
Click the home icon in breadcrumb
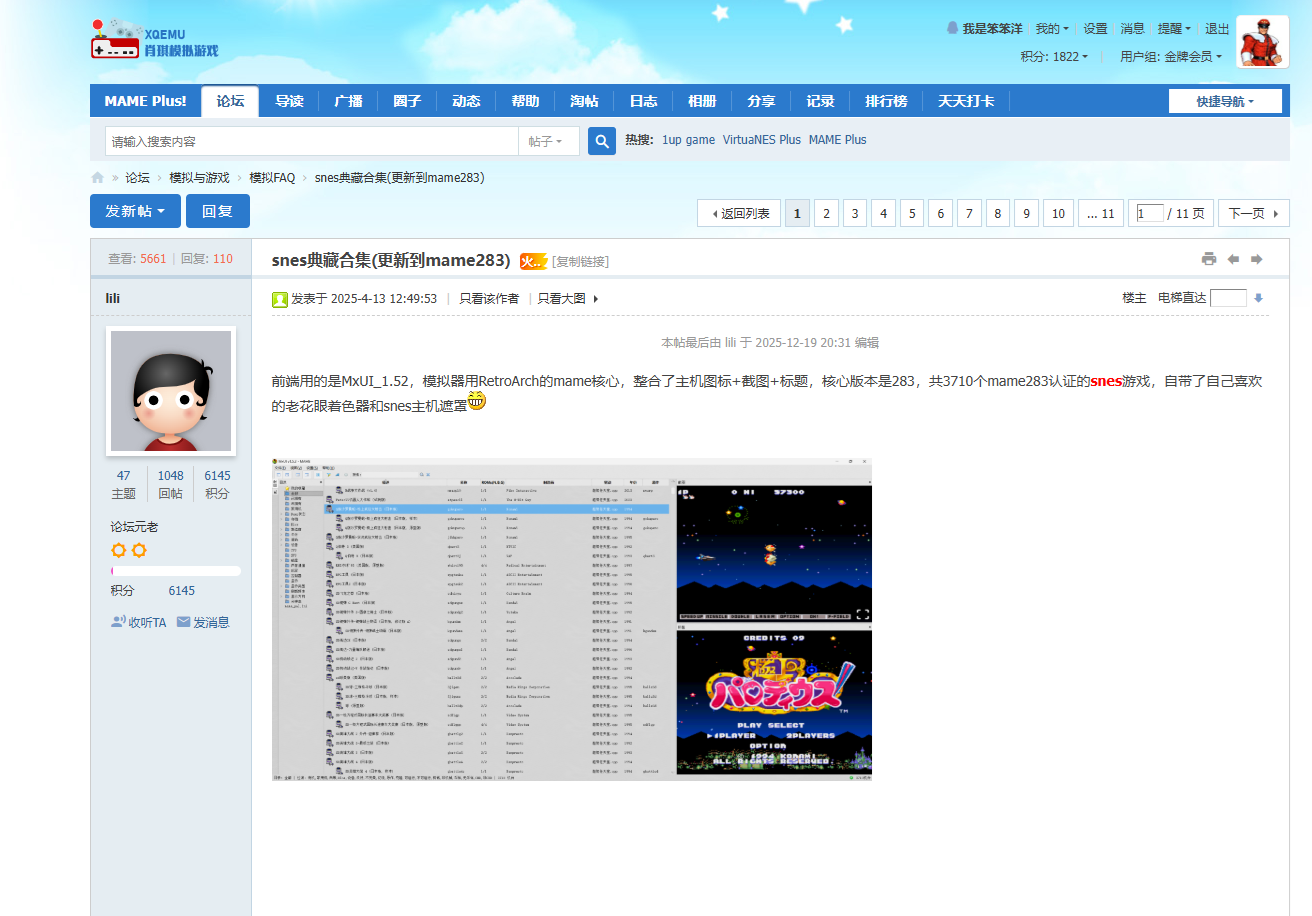[x=97, y=178]
